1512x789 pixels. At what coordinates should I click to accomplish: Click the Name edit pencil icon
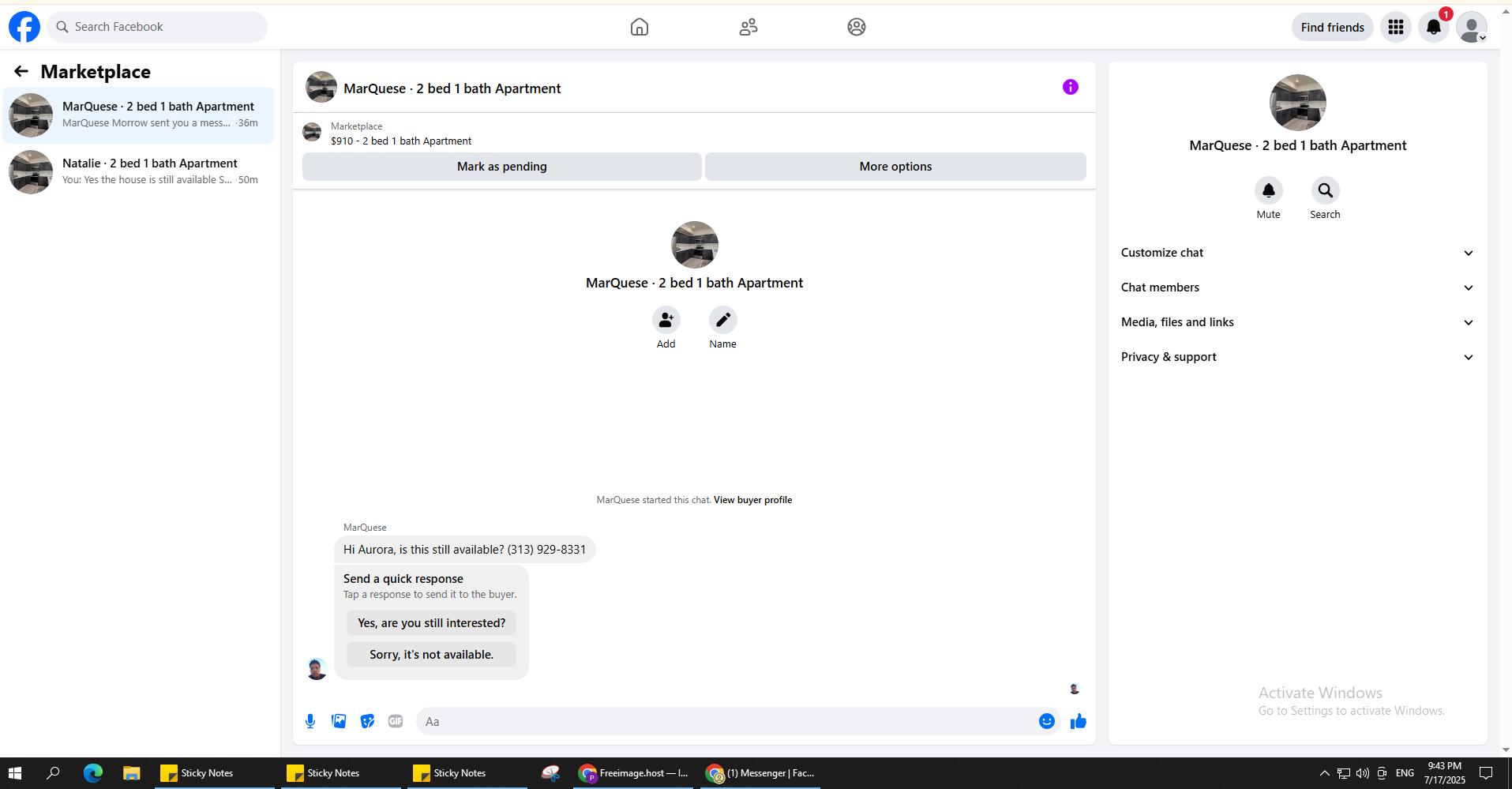(722, 320)
